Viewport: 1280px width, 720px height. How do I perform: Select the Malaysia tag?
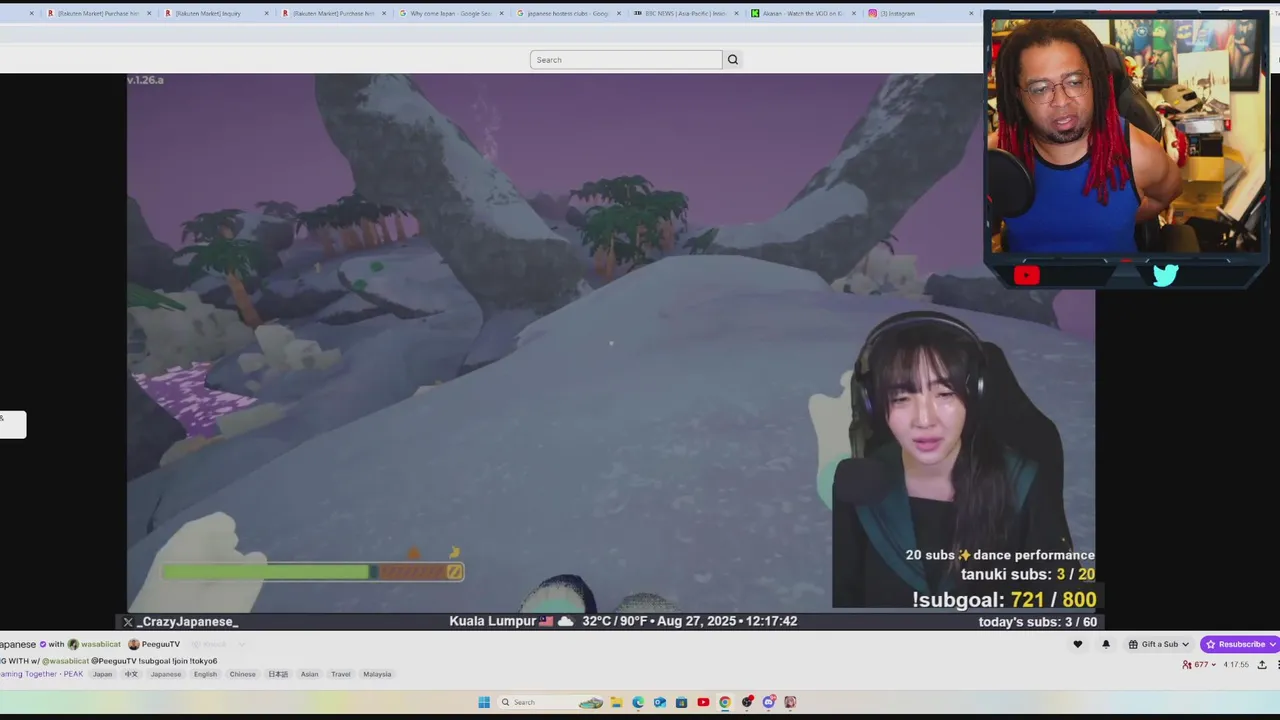pyautogui.click(x=377, y=674)
